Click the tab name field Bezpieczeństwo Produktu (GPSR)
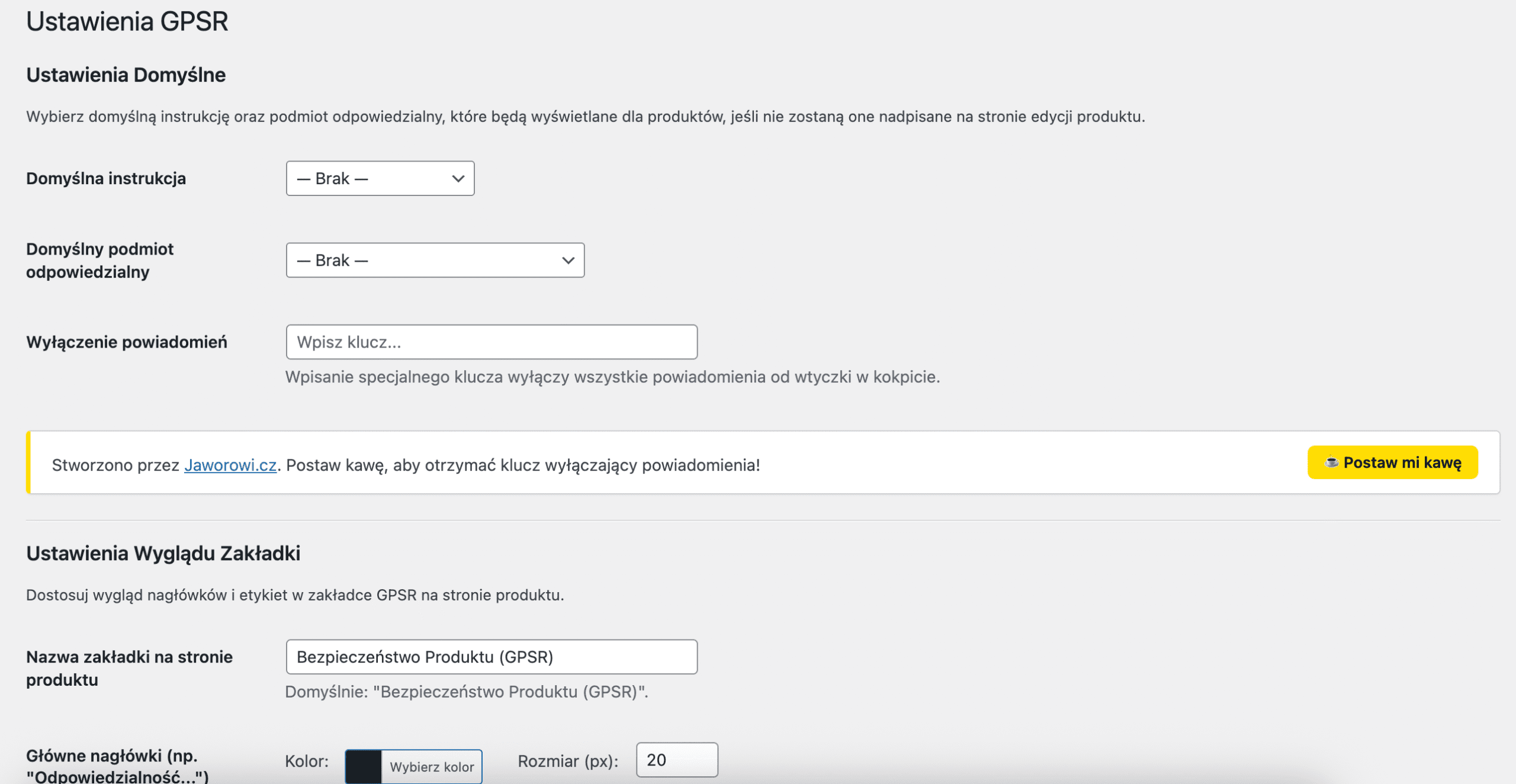The height and width of the screenshot is (784, 1516). click(491, 657)
